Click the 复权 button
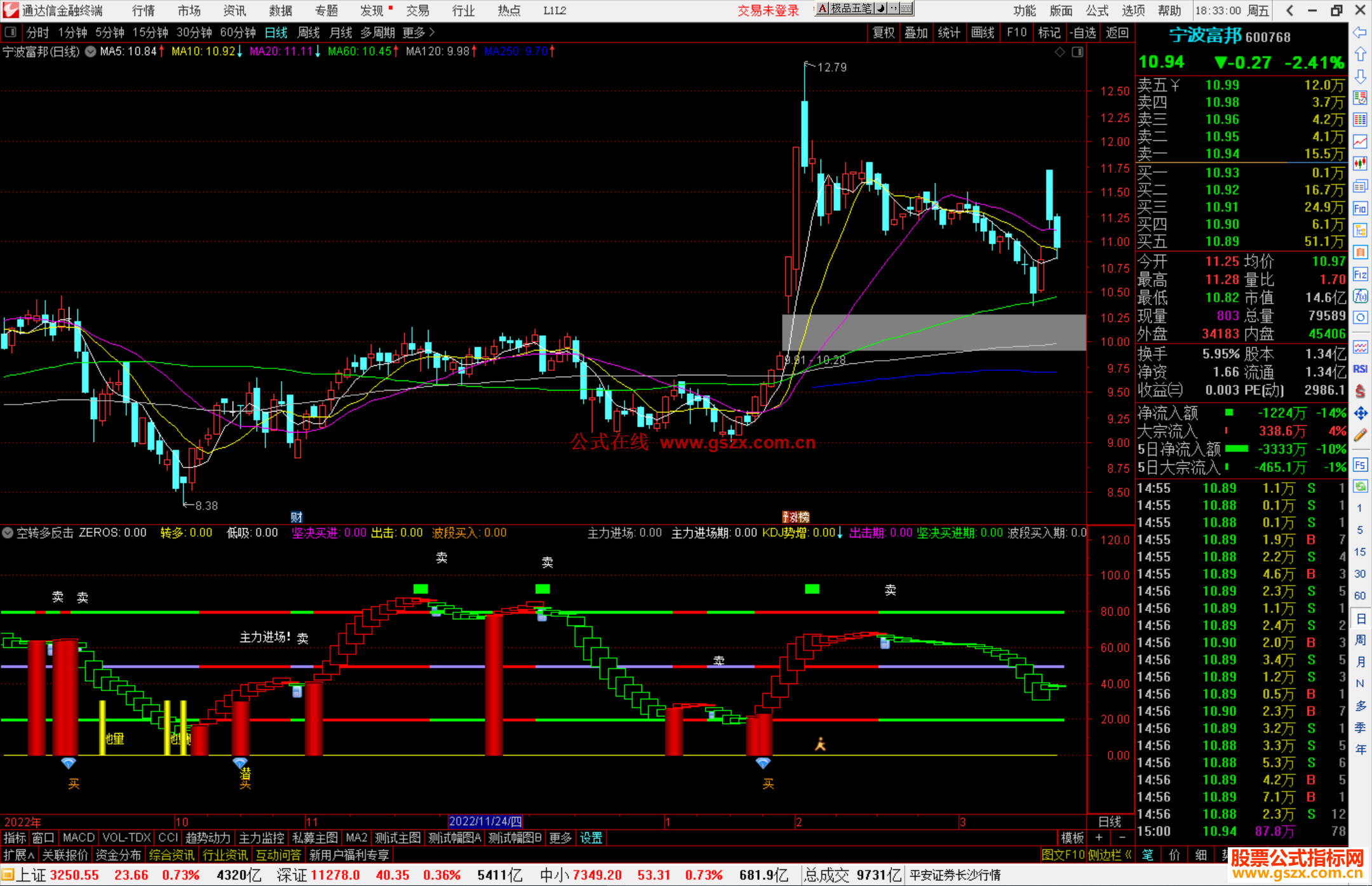This screenshot has width=1372, height=886. (884, 32)
